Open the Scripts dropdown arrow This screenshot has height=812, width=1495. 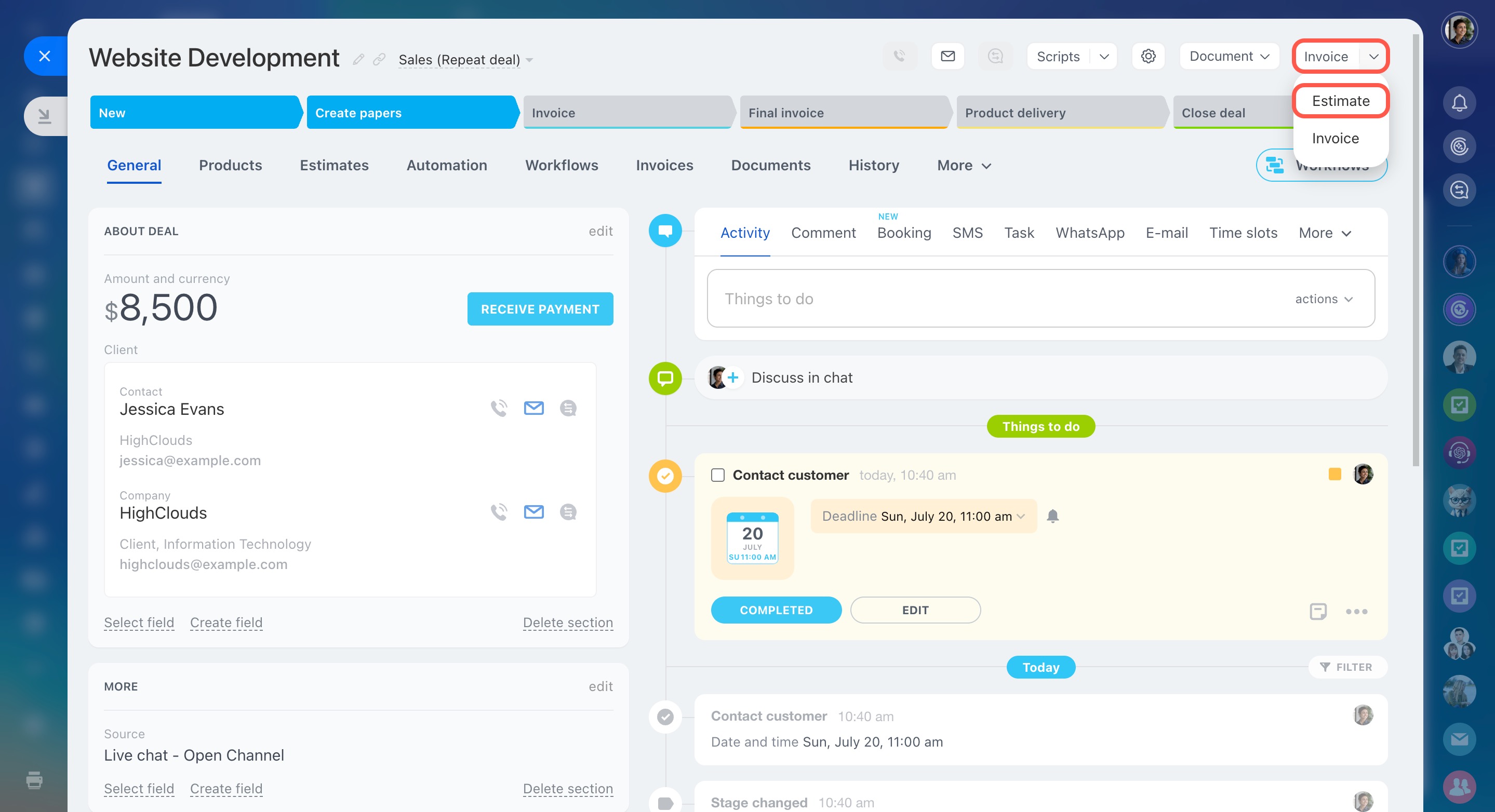tap(1104, 56)
